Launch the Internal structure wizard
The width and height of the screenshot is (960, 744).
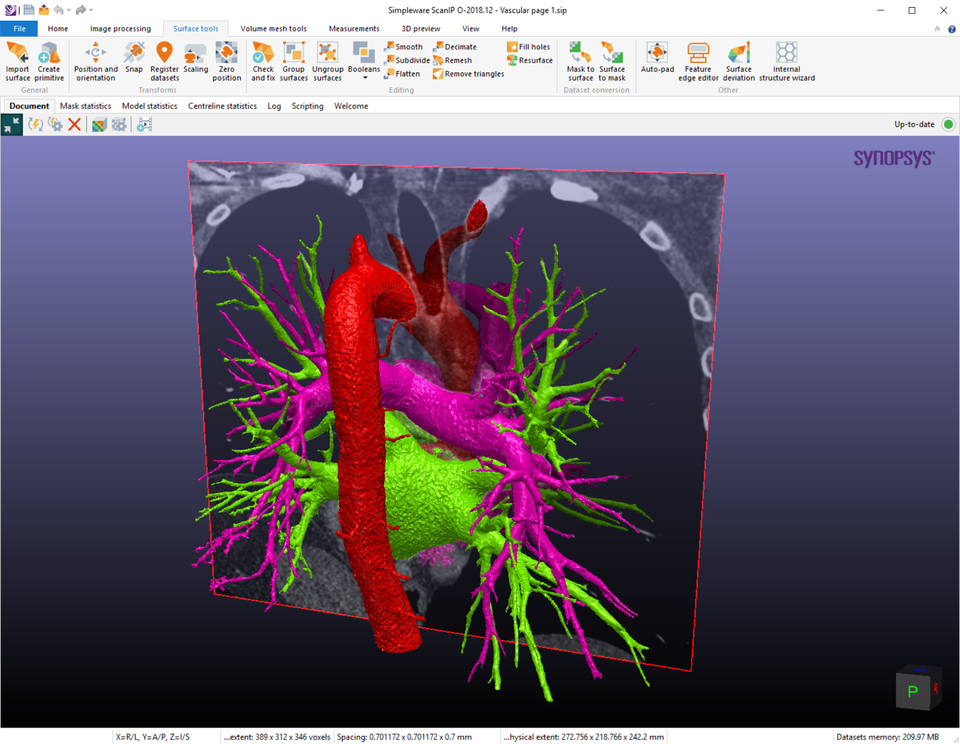pos(786,60)
